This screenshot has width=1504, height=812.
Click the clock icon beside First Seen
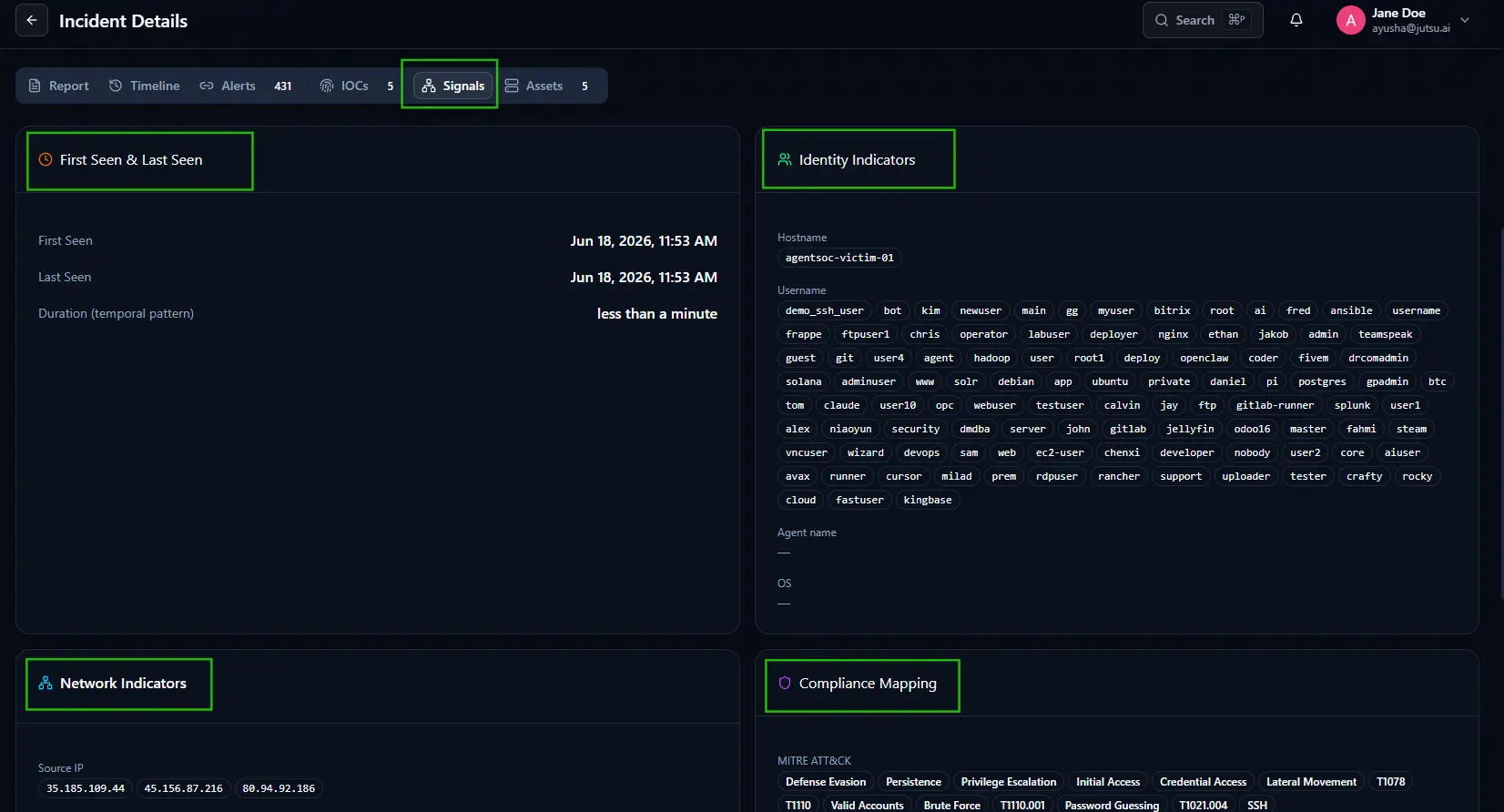(x=46, y=159)
